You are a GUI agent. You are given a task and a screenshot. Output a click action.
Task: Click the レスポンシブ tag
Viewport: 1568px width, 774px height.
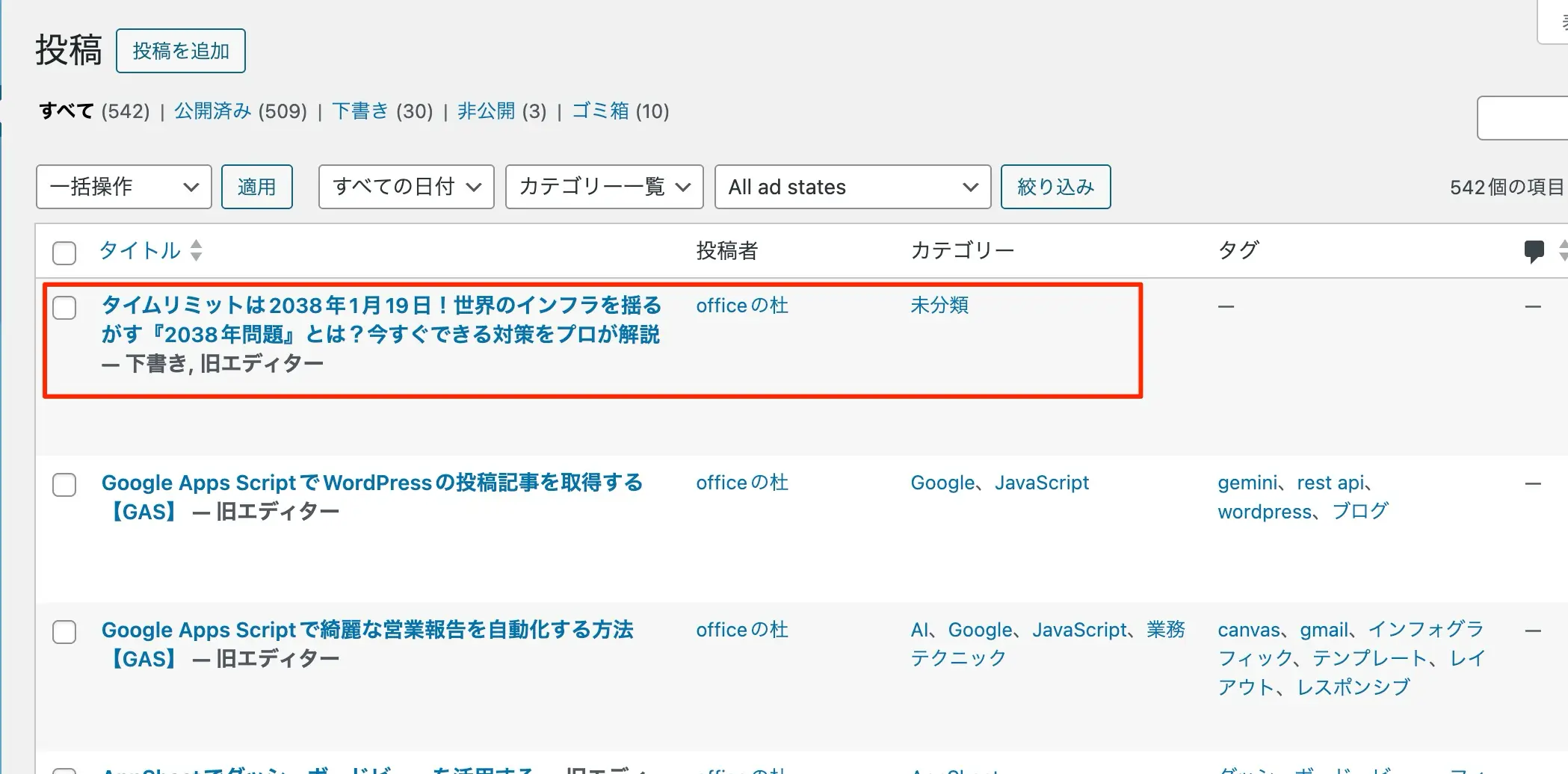pyautogui.click(x=1354, y=687)
